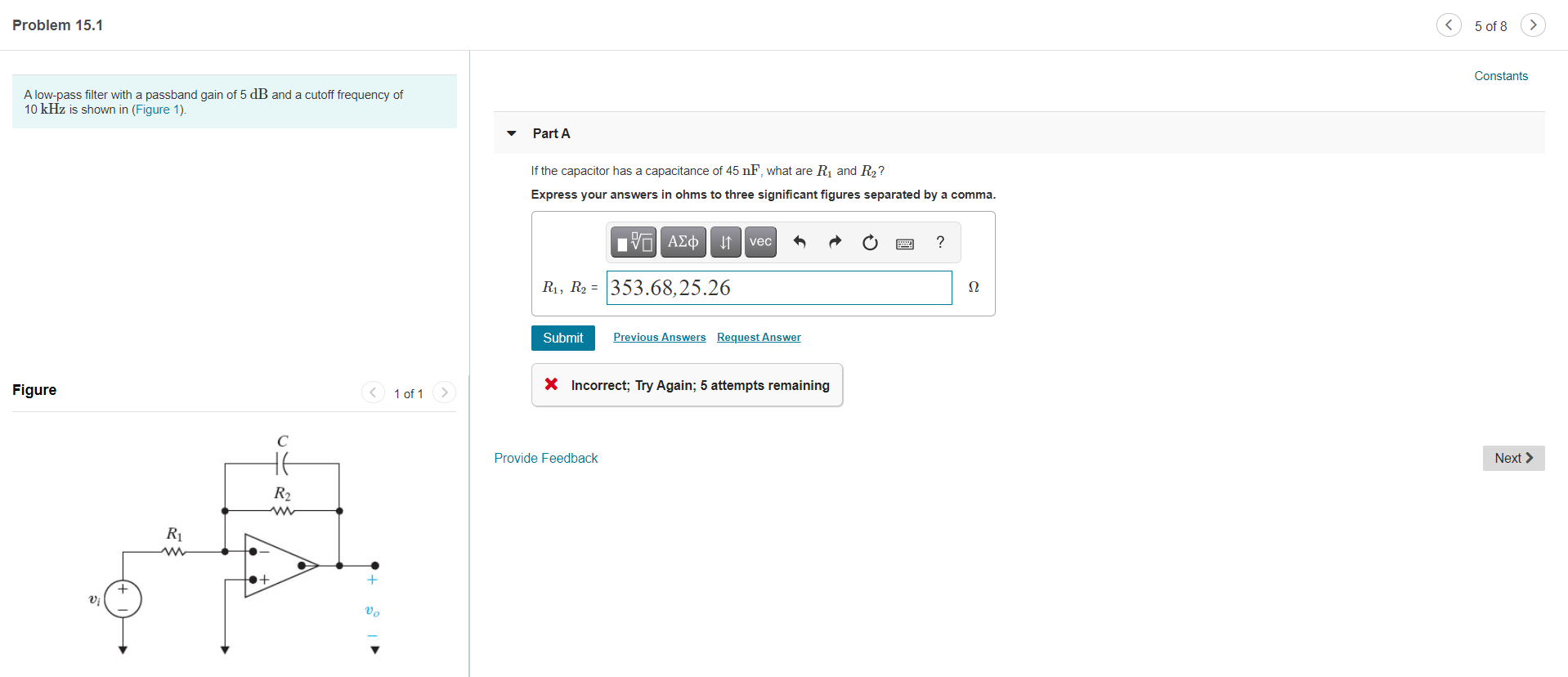Click the Request Answer link
The image size is (1568, 677).
(x=759, y=337)
